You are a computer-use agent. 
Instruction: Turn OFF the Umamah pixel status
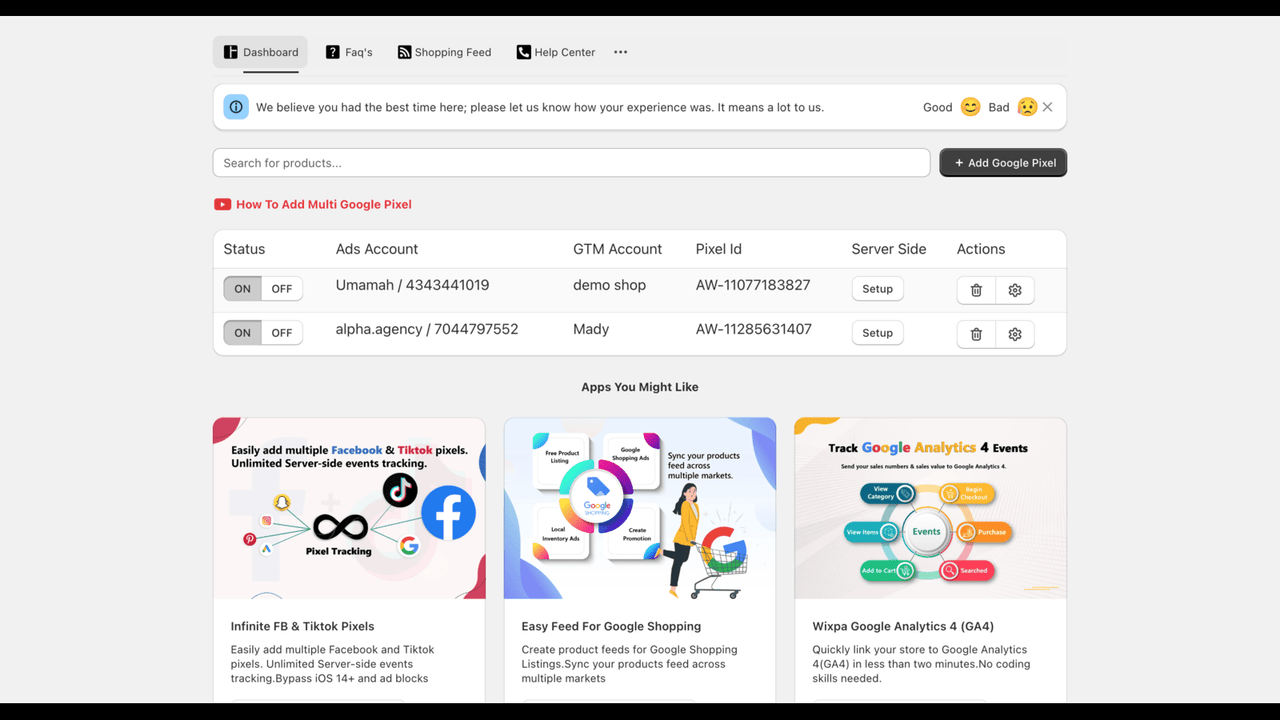[282, 289]
